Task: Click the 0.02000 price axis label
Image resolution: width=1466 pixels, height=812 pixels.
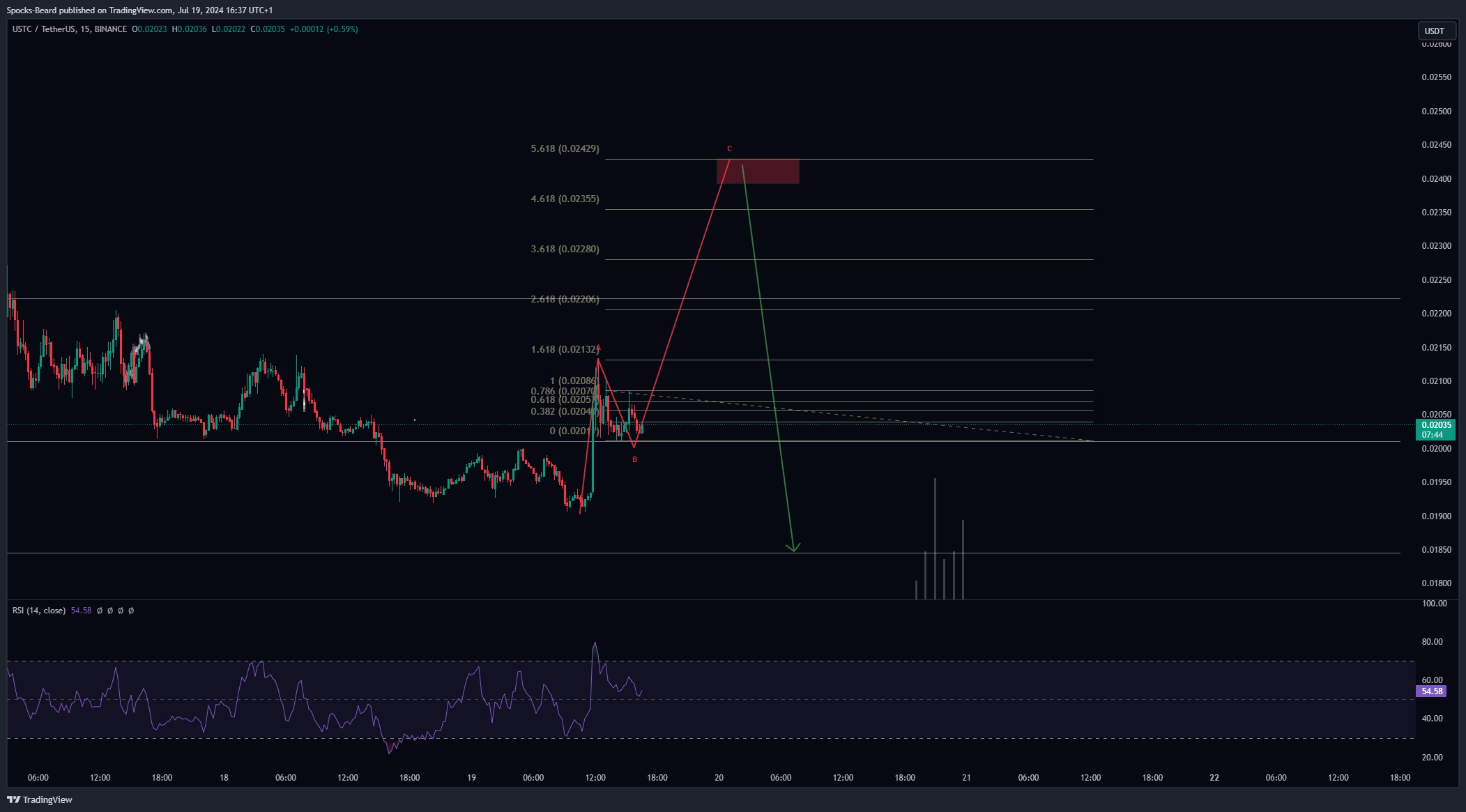Action: 1436,449
